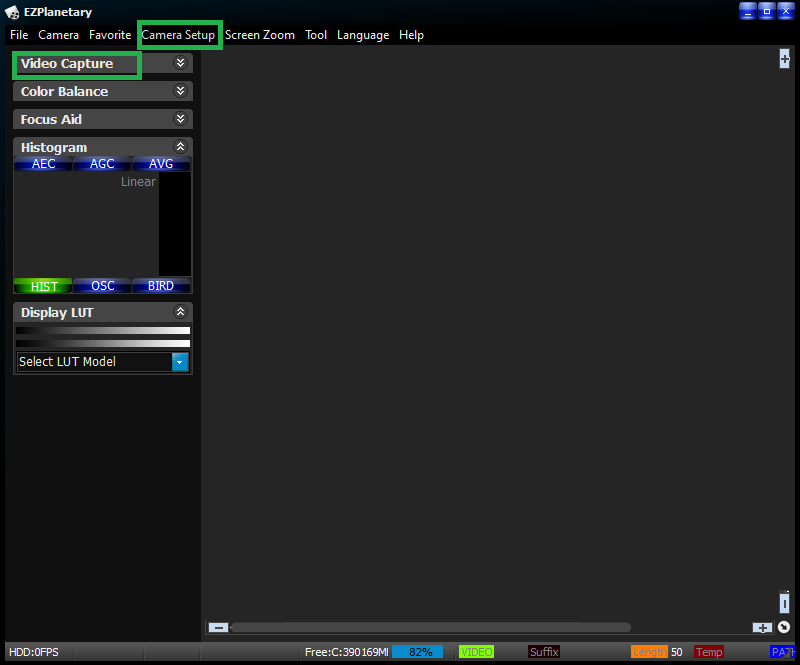Click the green VIDEO status indicator

[476, 652]
